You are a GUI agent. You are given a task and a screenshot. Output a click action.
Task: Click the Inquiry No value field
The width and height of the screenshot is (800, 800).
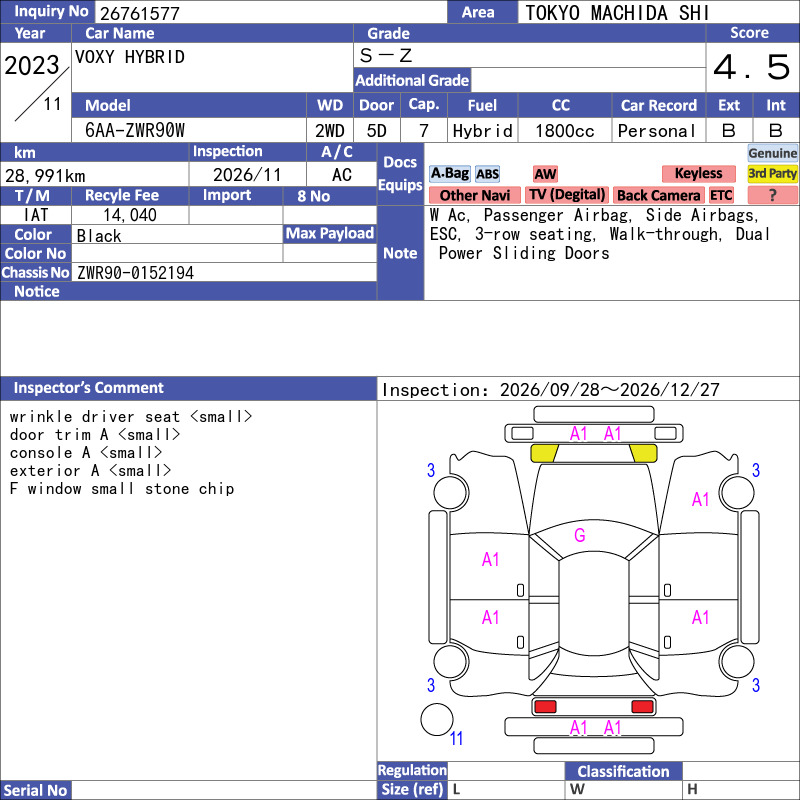[271, 12]
